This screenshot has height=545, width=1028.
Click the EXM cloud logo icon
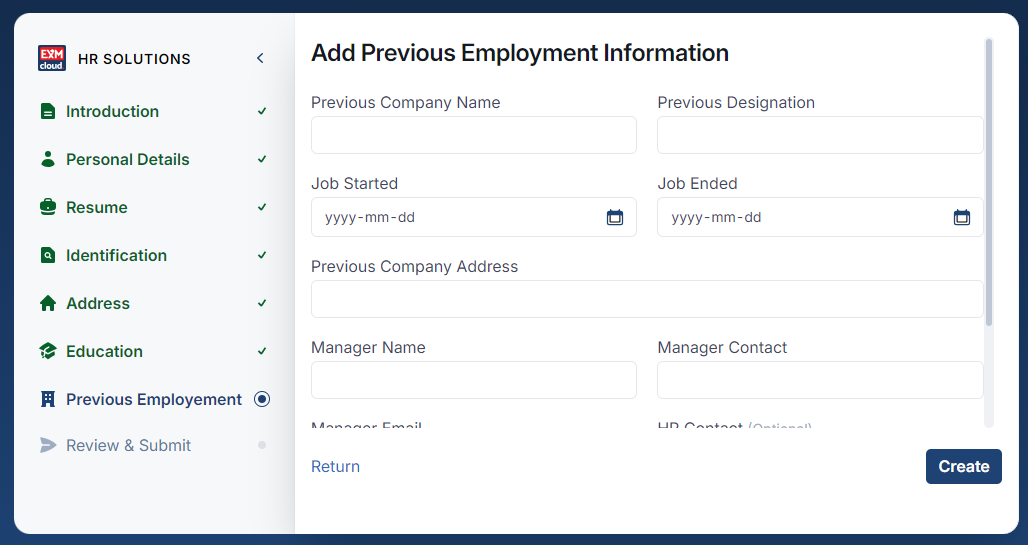click(52, 58)
